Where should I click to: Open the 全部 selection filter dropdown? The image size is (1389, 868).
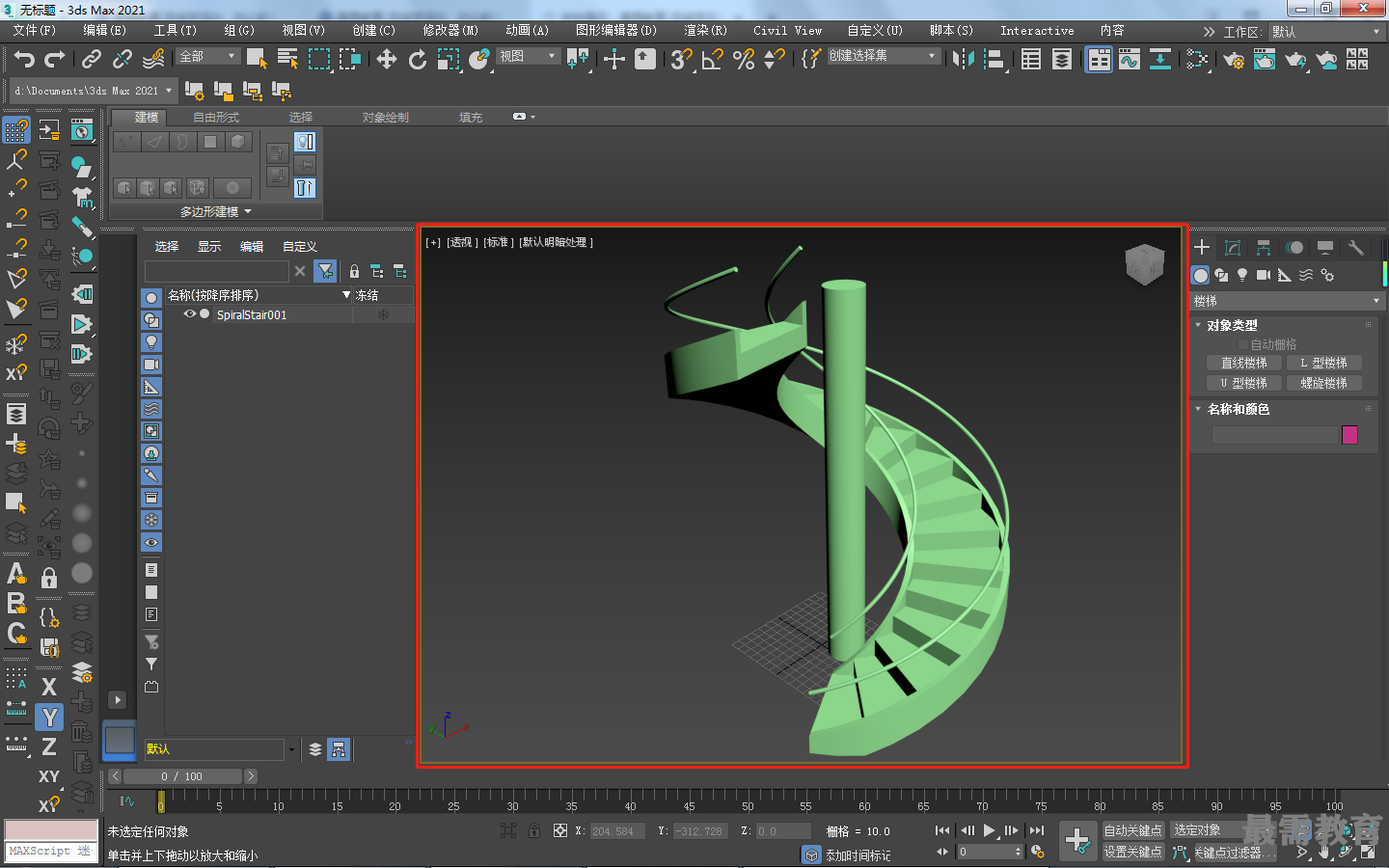point(207,57)
